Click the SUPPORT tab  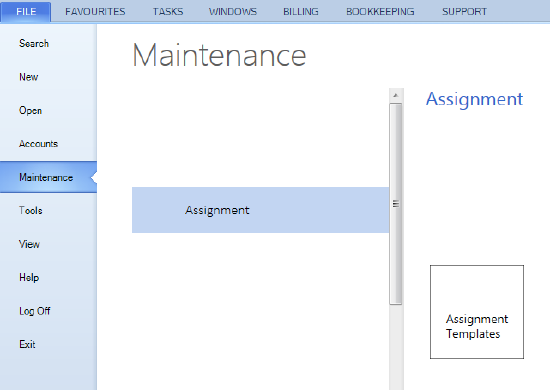coord(464,12)
